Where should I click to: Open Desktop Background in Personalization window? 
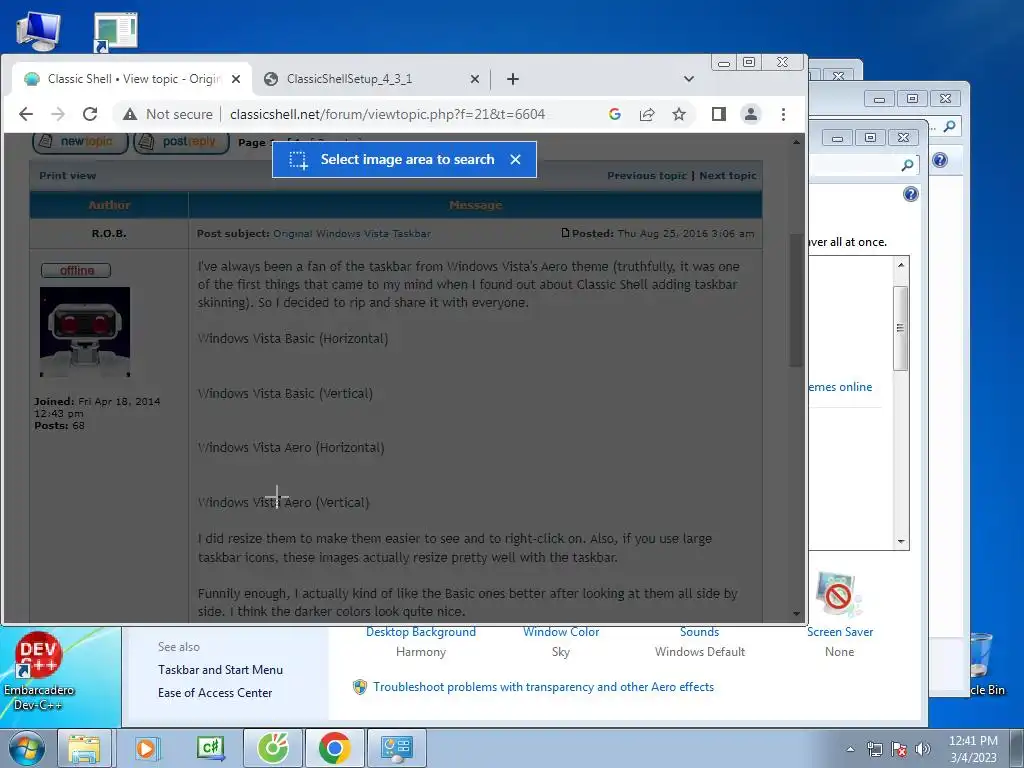point(421,632)
